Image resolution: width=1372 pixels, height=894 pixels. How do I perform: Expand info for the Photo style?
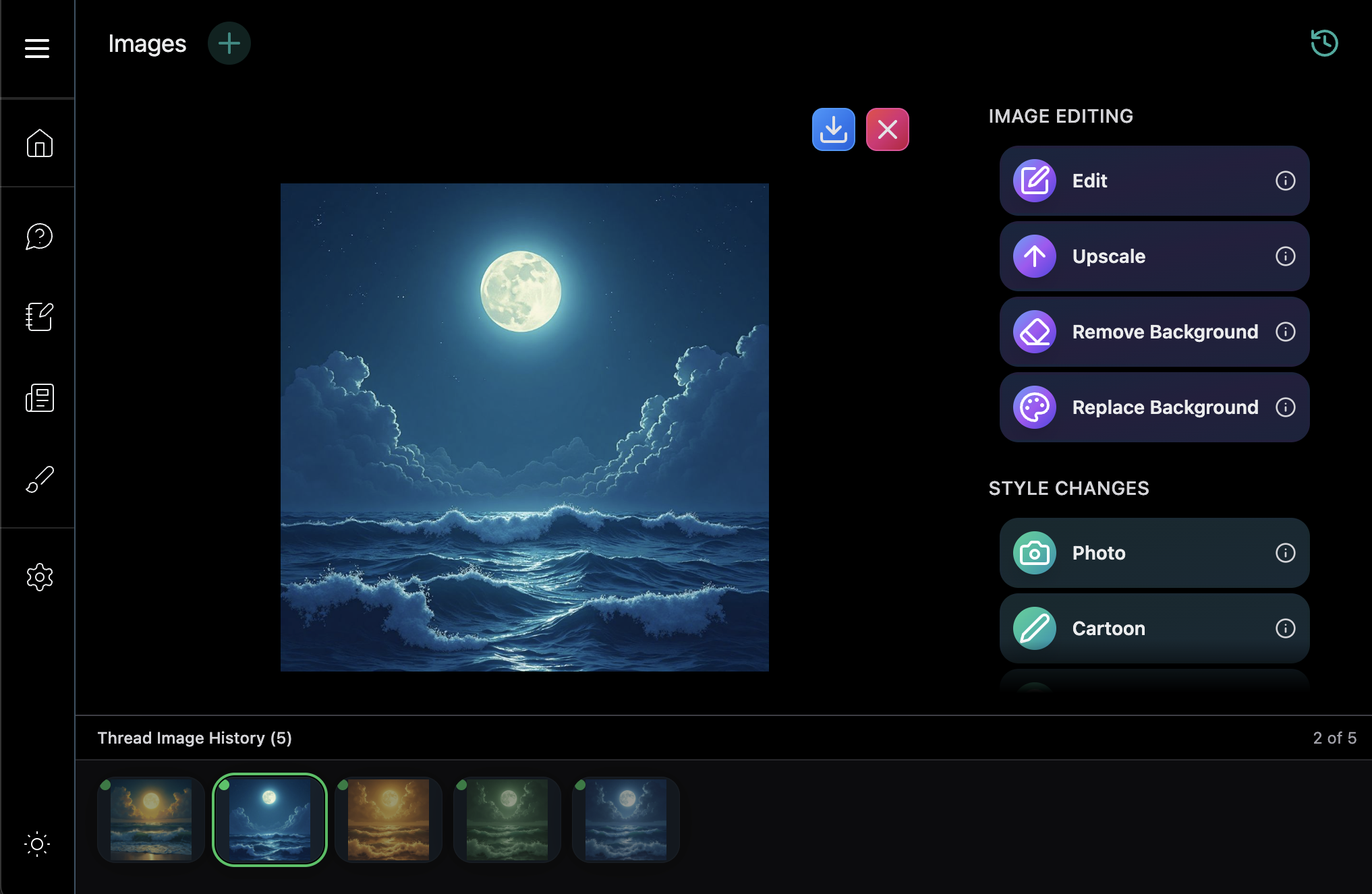pyautogui.click(x=1285, y=553)
